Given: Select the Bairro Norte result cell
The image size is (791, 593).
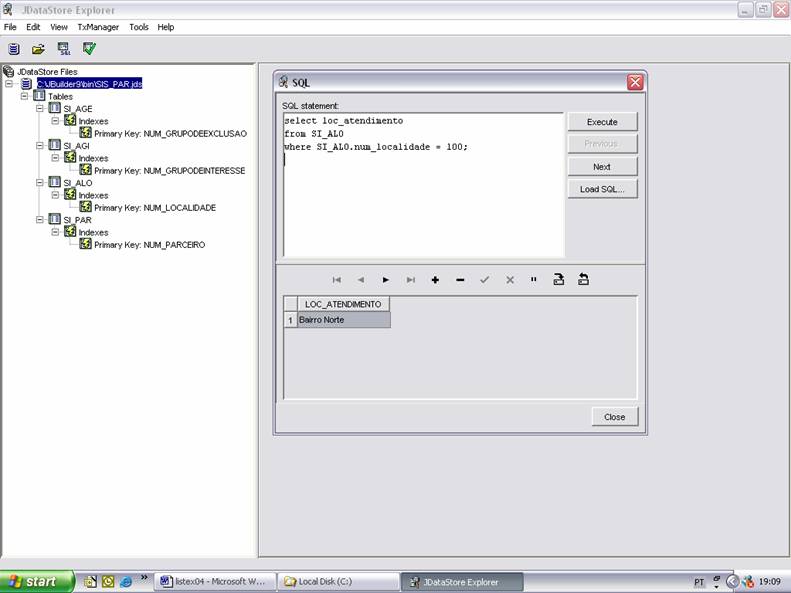Looking at the screenshot, I should [344, 320].
